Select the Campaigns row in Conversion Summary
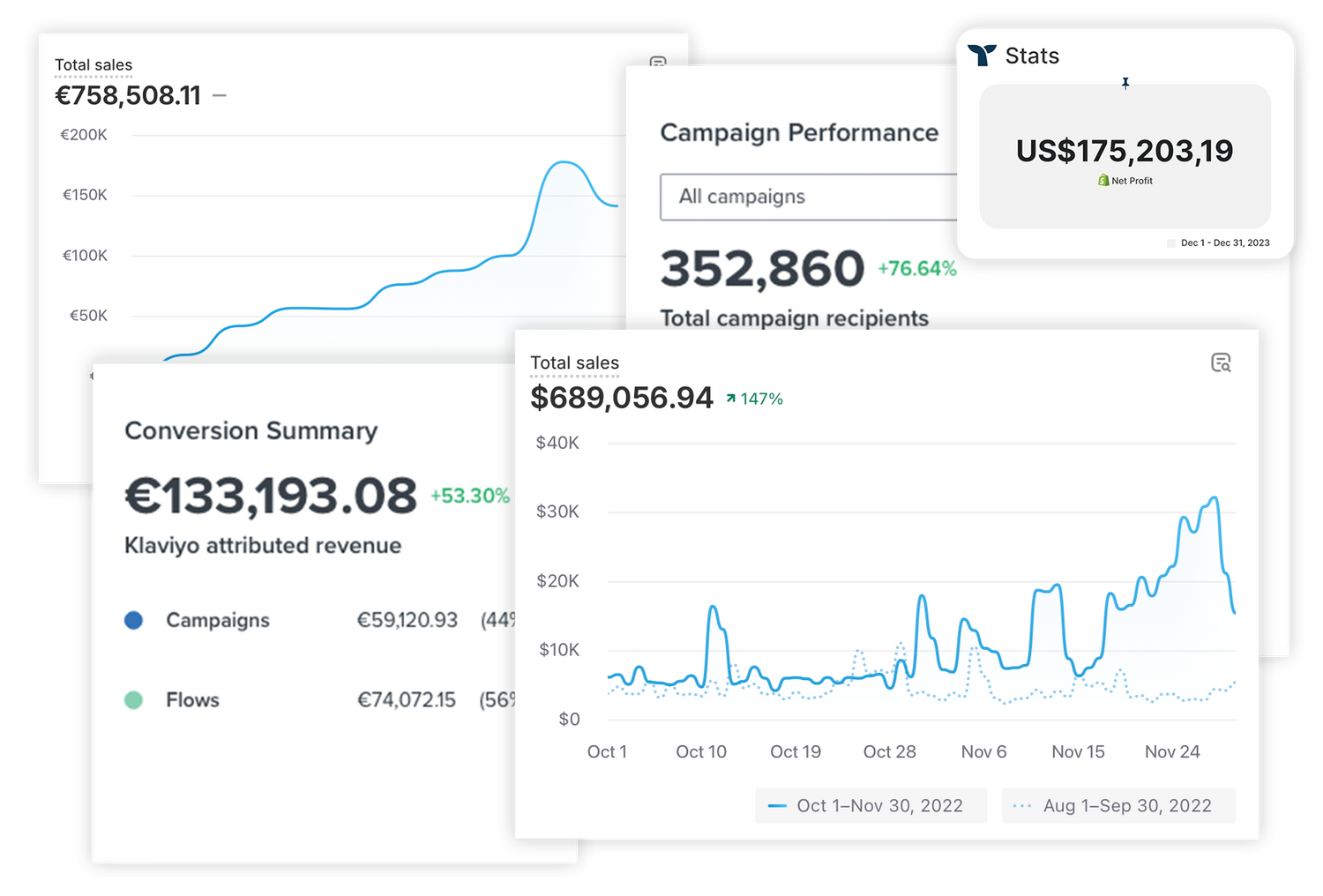This screenshot has height=896, width=1323. click(x=218, y=621)
